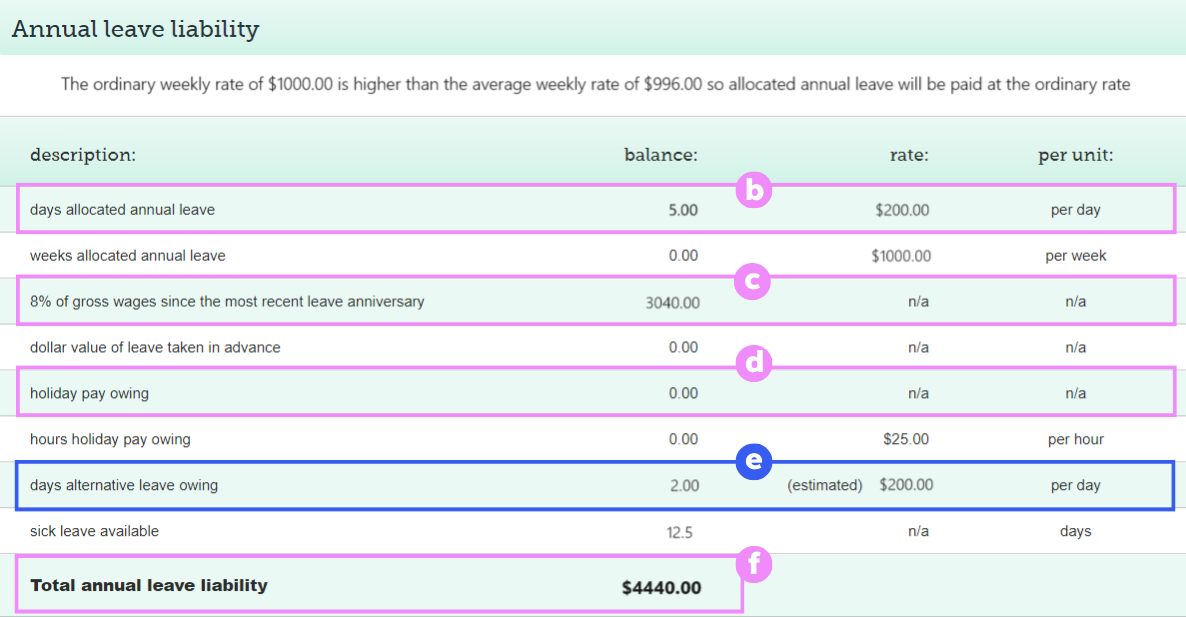This screenshot has width=1186, height=617.
Task: Click the "per unit:" column header
Action: [1075, 155]
